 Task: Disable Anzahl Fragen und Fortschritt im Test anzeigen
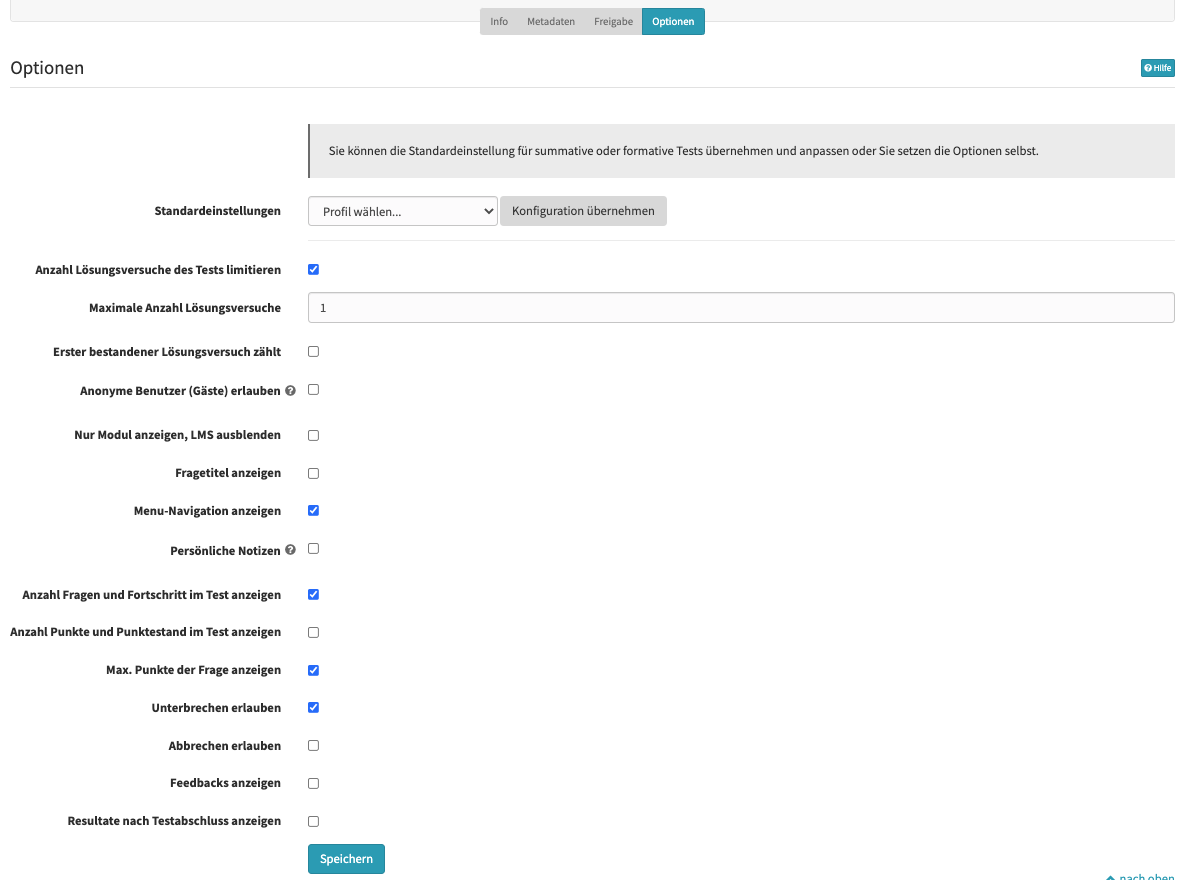(313, 594)
